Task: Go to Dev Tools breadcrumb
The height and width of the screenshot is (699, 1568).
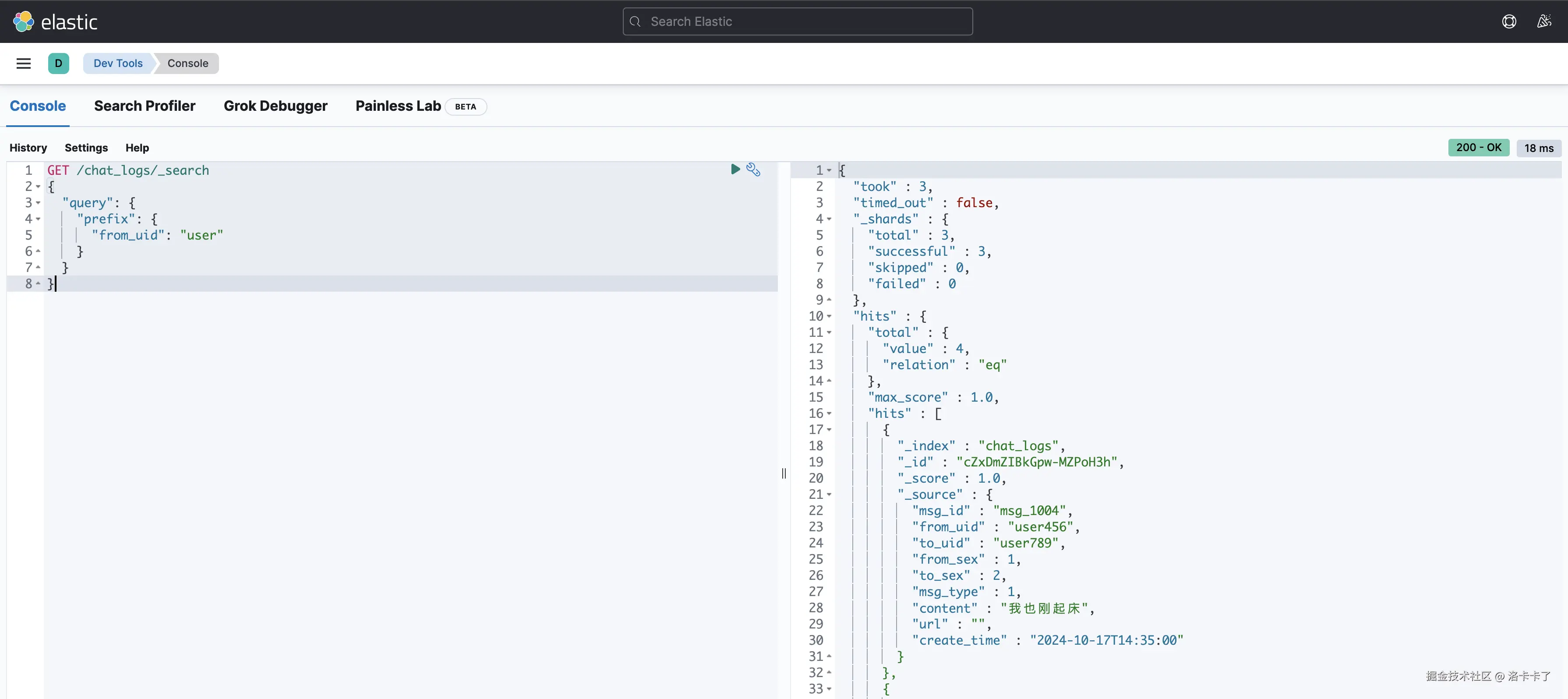Action: (118, 64)
